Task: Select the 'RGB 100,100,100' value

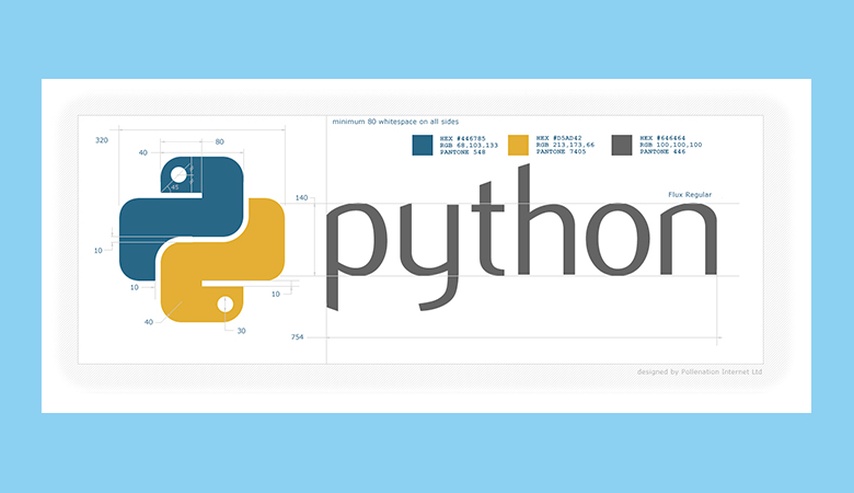Action: tap(671, 145)
